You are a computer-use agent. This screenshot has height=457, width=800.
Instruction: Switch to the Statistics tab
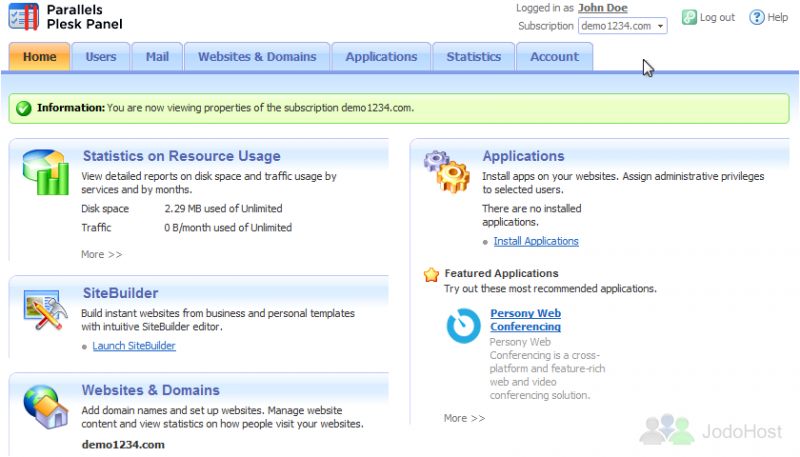coord(473,57)
